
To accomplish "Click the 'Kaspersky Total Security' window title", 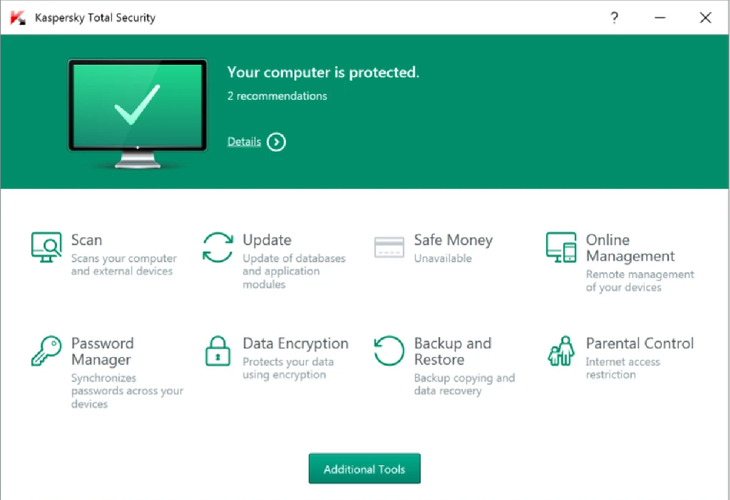I will coord(95,18).
